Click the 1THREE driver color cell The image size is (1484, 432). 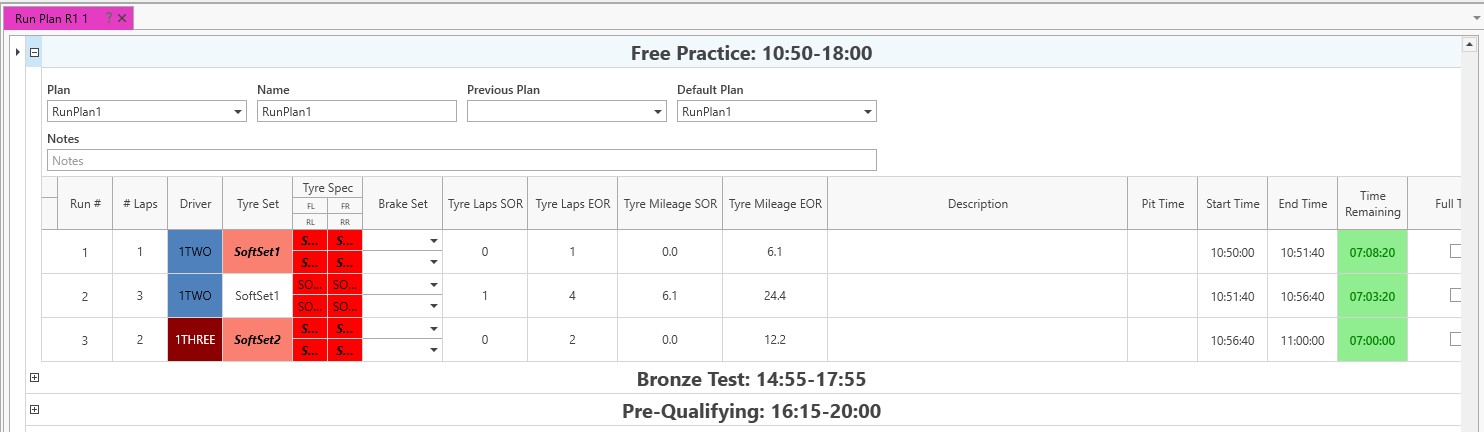point(195,340)
